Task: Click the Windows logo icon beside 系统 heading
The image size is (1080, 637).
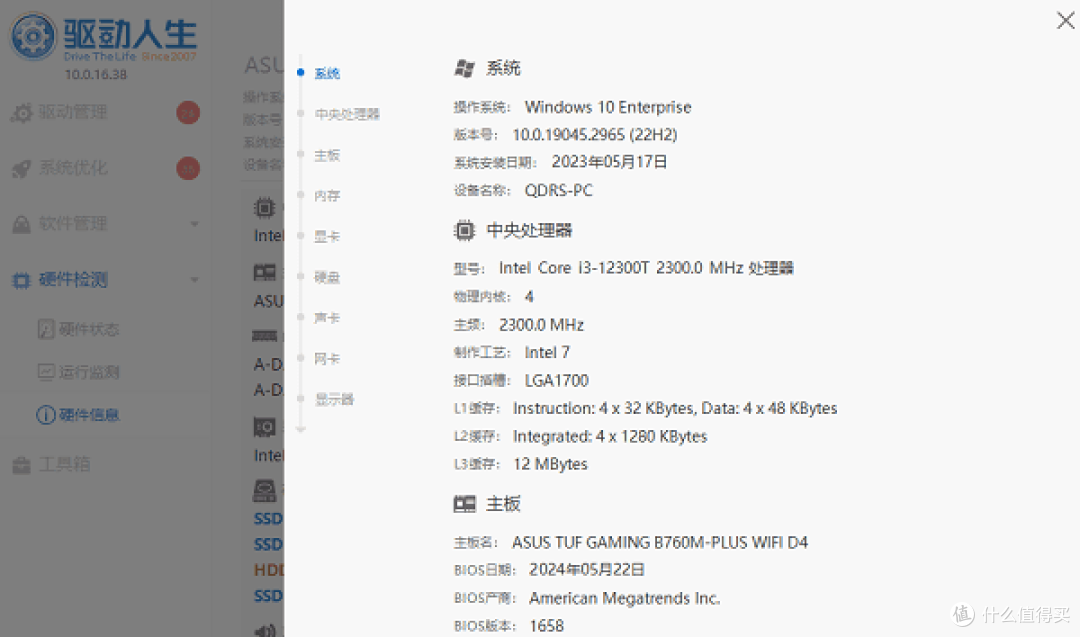Action: 464,68
